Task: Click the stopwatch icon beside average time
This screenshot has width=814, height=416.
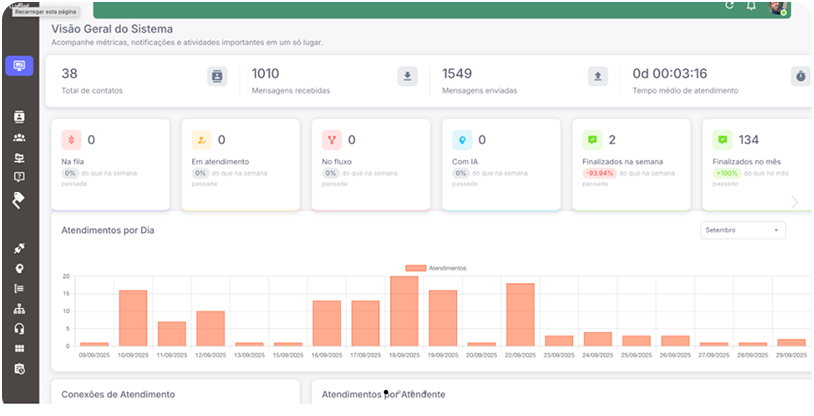Action: click(800, 77)
